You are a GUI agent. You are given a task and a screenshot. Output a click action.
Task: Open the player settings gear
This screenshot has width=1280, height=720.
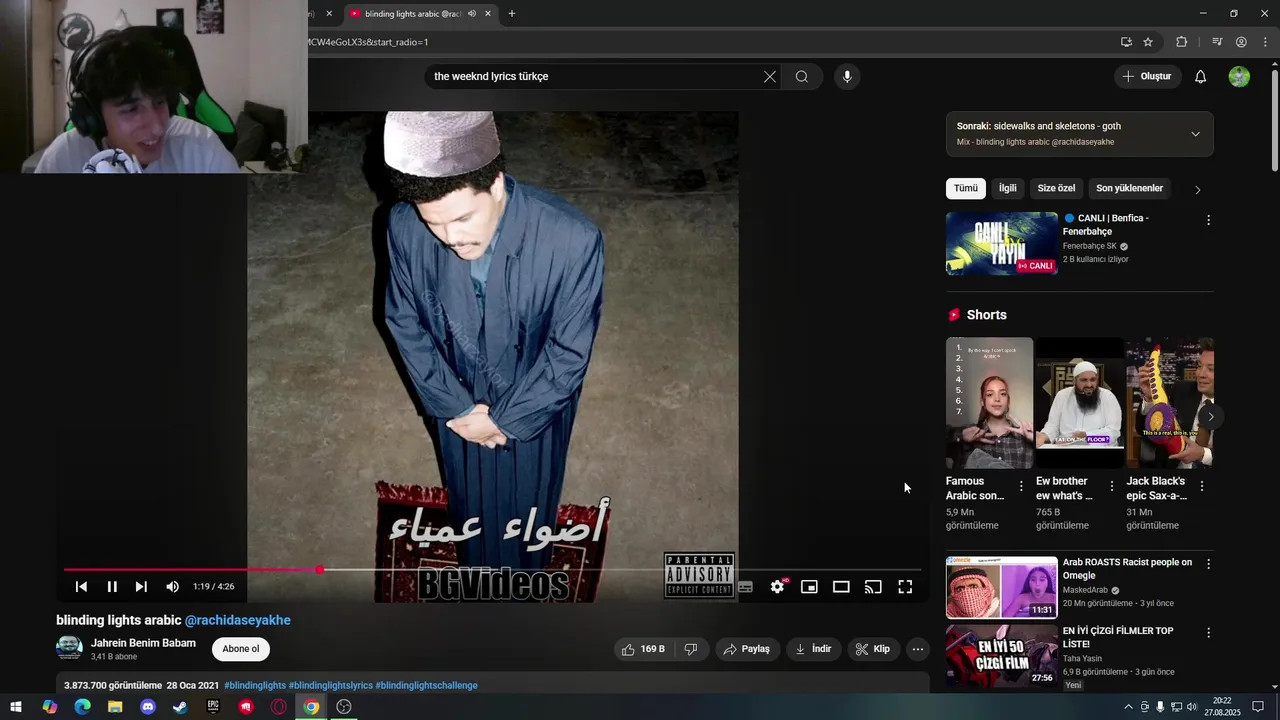tap(777, 587)
